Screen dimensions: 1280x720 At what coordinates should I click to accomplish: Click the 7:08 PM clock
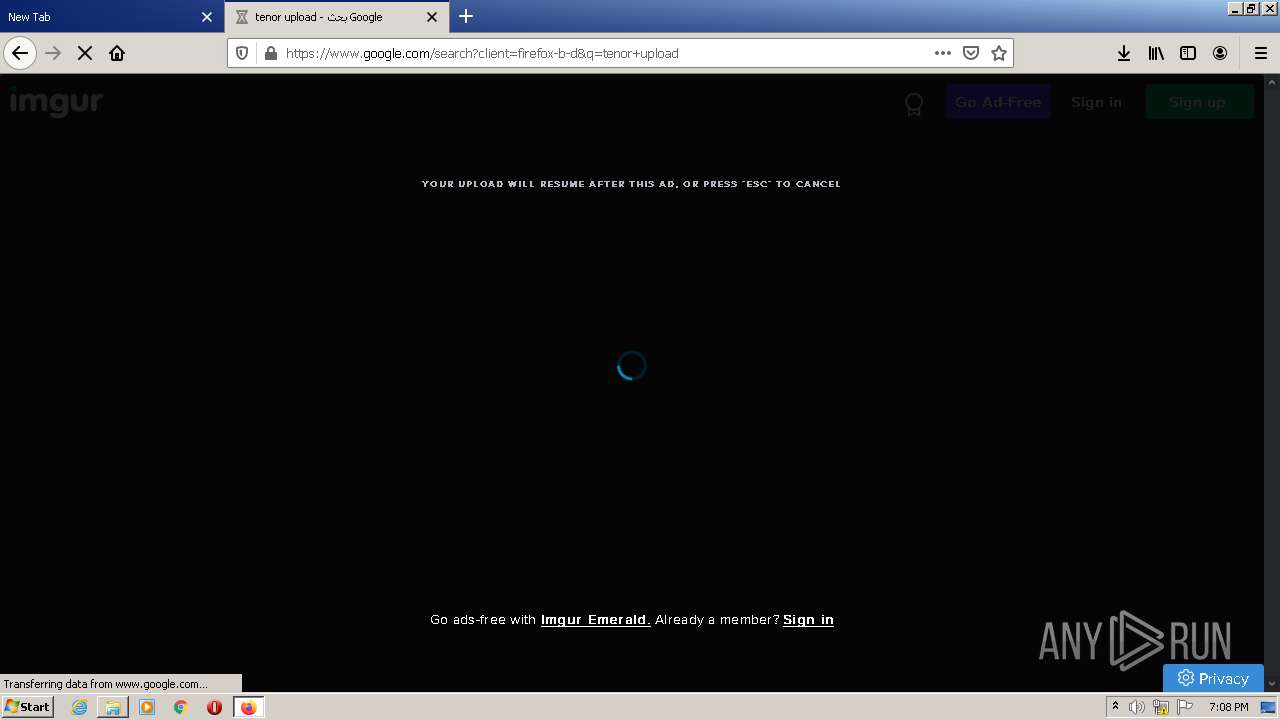tap(1228, 707)
